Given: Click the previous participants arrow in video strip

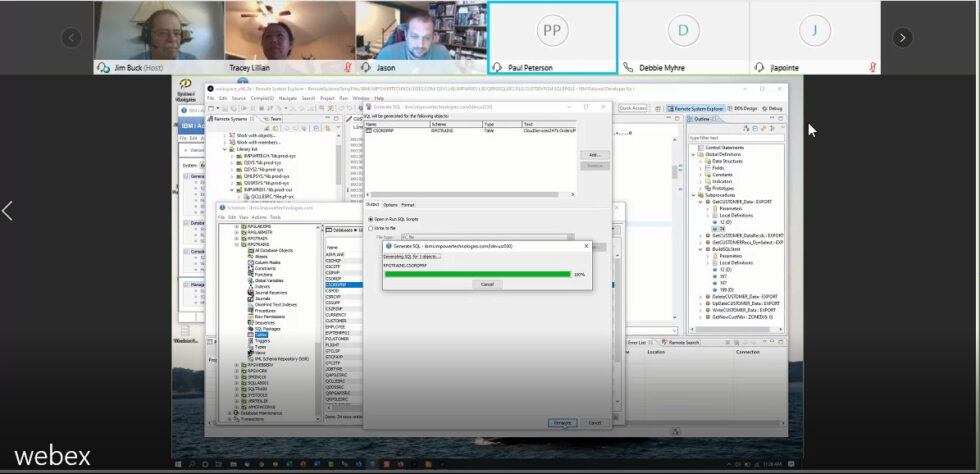Looking at the screenshot, I should tap(71, 37).
